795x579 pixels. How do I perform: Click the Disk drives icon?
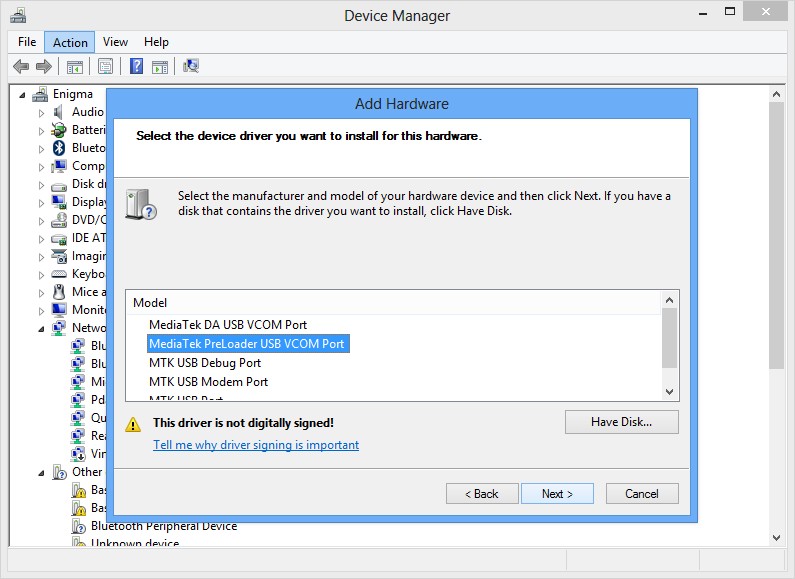click(59, 186)
